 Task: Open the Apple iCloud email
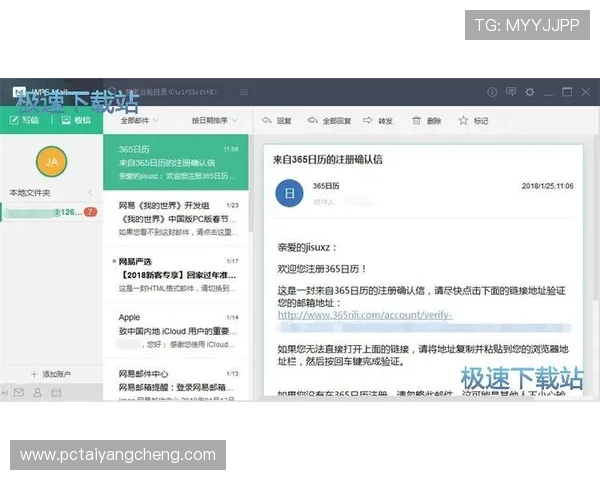tap(176, 331)
